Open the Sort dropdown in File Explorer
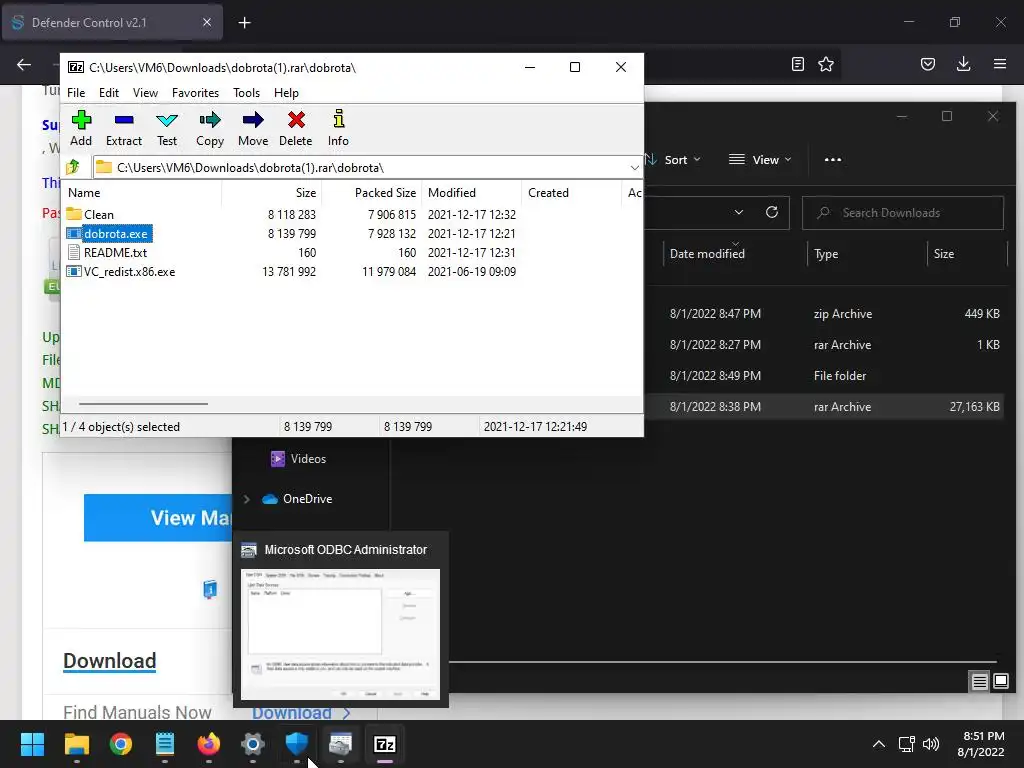 click(x=673, y=159)
